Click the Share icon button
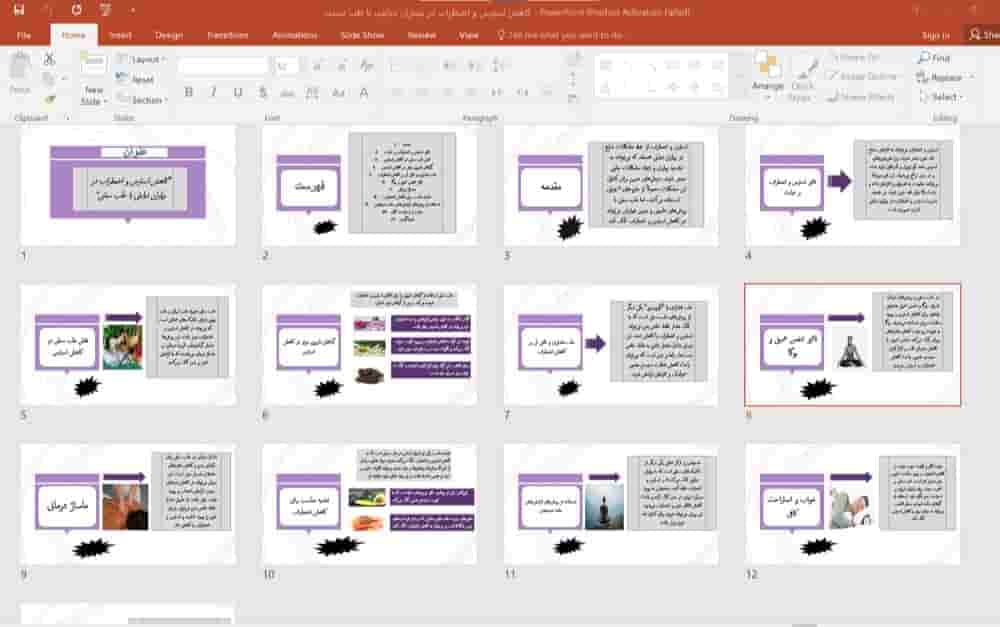The width and height of the screenshot is (1000, 627). (x=983, y=34)
